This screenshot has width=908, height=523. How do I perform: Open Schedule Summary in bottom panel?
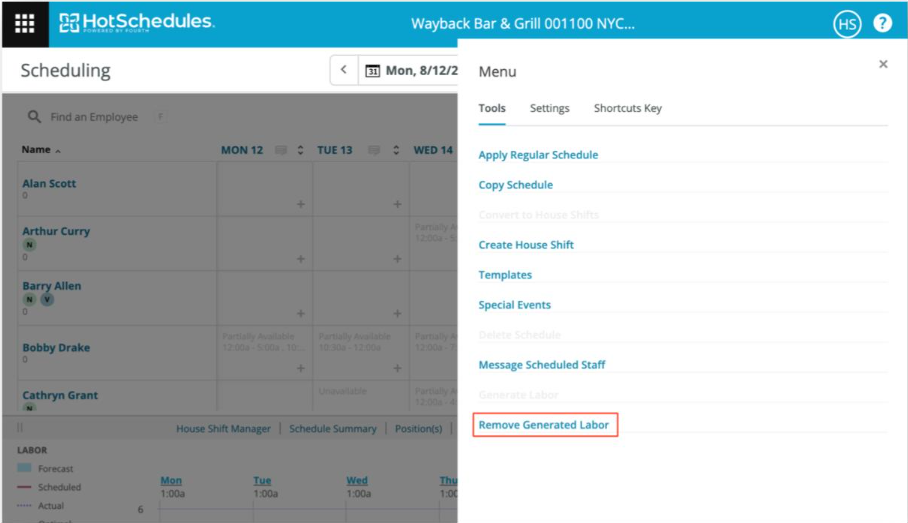point(333,429)
